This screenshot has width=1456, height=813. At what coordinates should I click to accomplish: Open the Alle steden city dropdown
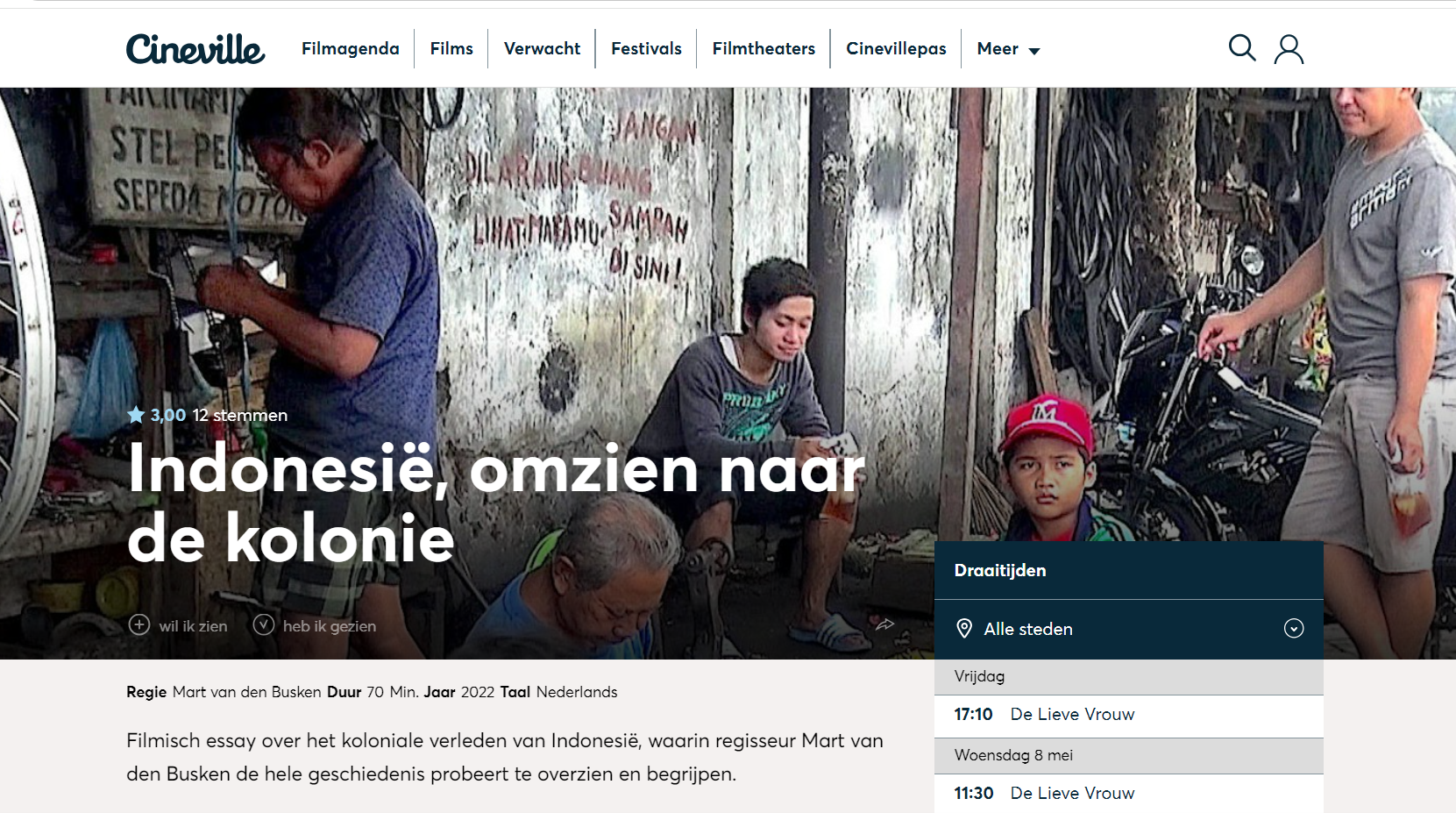[1129, 629]
